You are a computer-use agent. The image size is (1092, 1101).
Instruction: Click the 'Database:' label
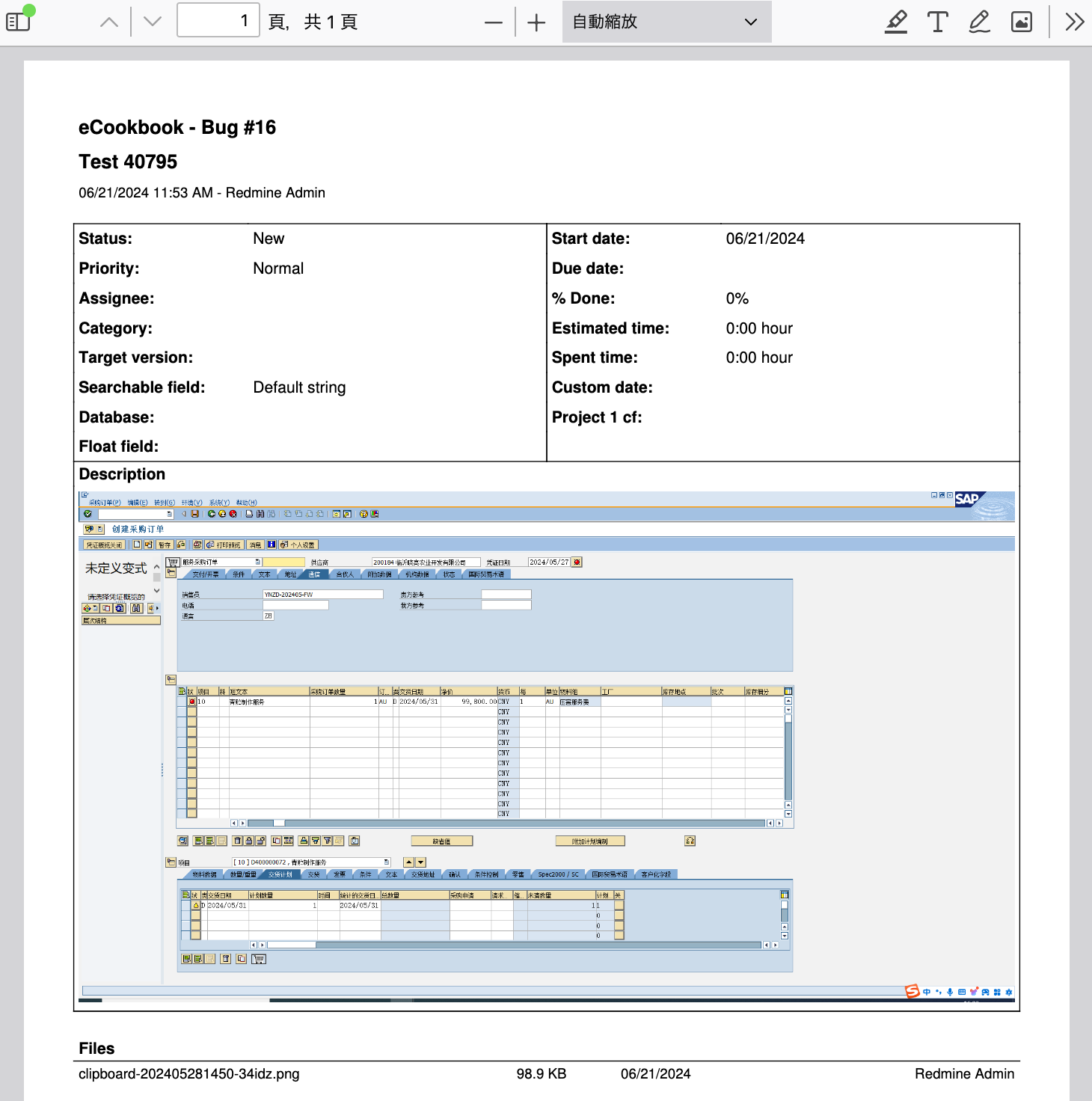click(x=117, y=417)
